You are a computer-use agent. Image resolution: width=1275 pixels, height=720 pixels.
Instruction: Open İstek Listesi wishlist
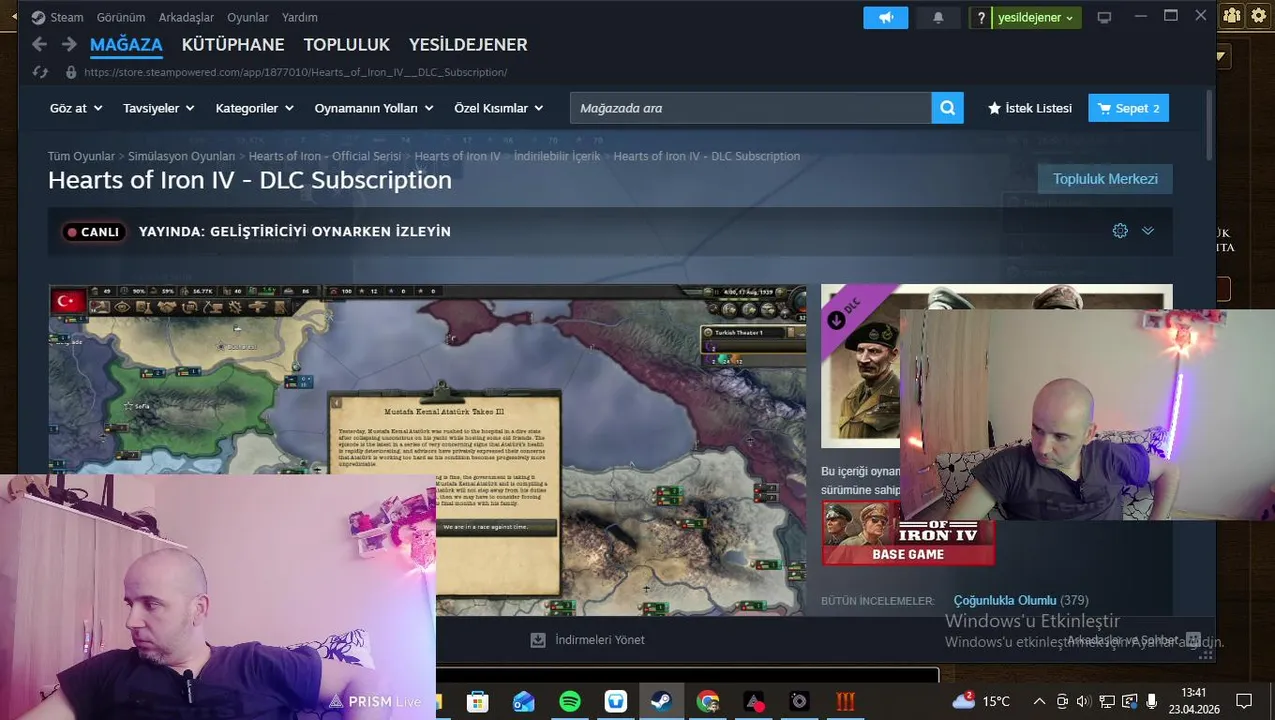pyautogui.click(x=1030, y=108)
